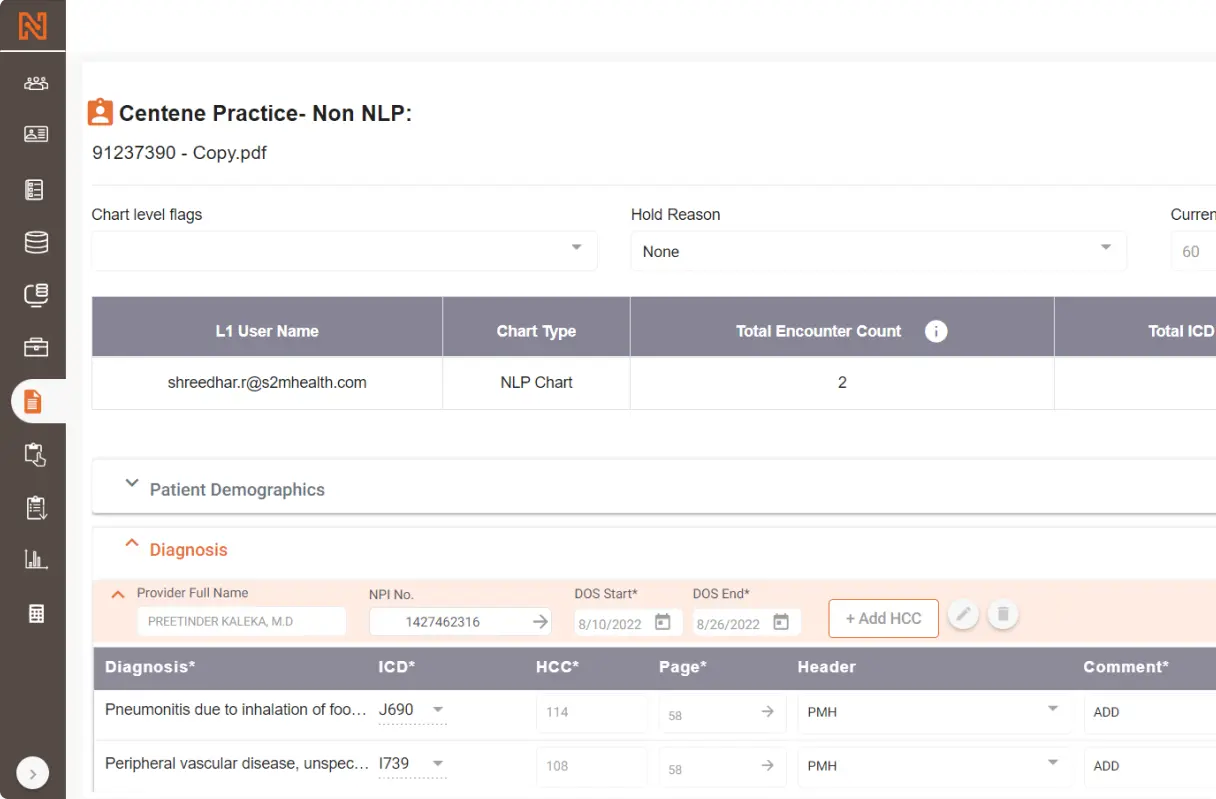Expand the sidebar with the arrow button
1216x799 pixels.
point(32,773)
